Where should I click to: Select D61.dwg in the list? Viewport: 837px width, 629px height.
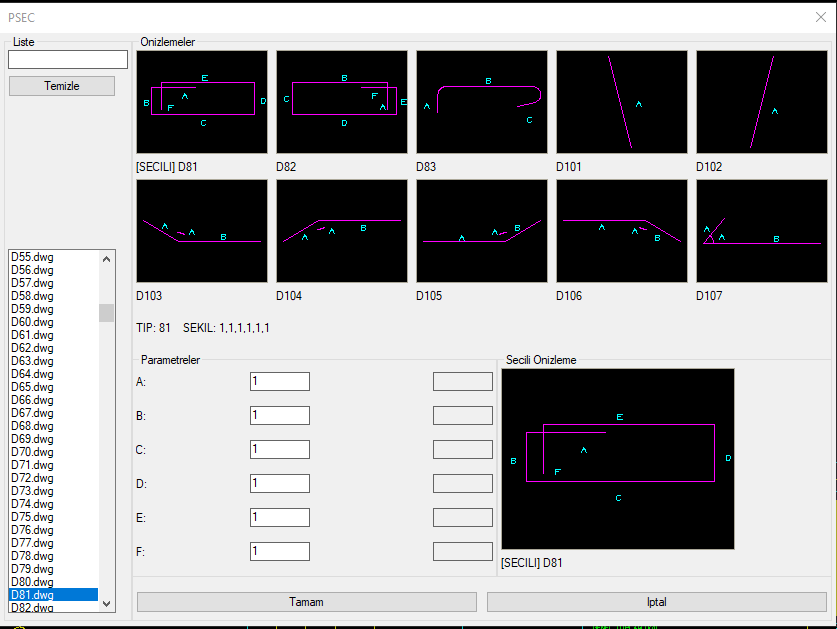pos(53,335)
